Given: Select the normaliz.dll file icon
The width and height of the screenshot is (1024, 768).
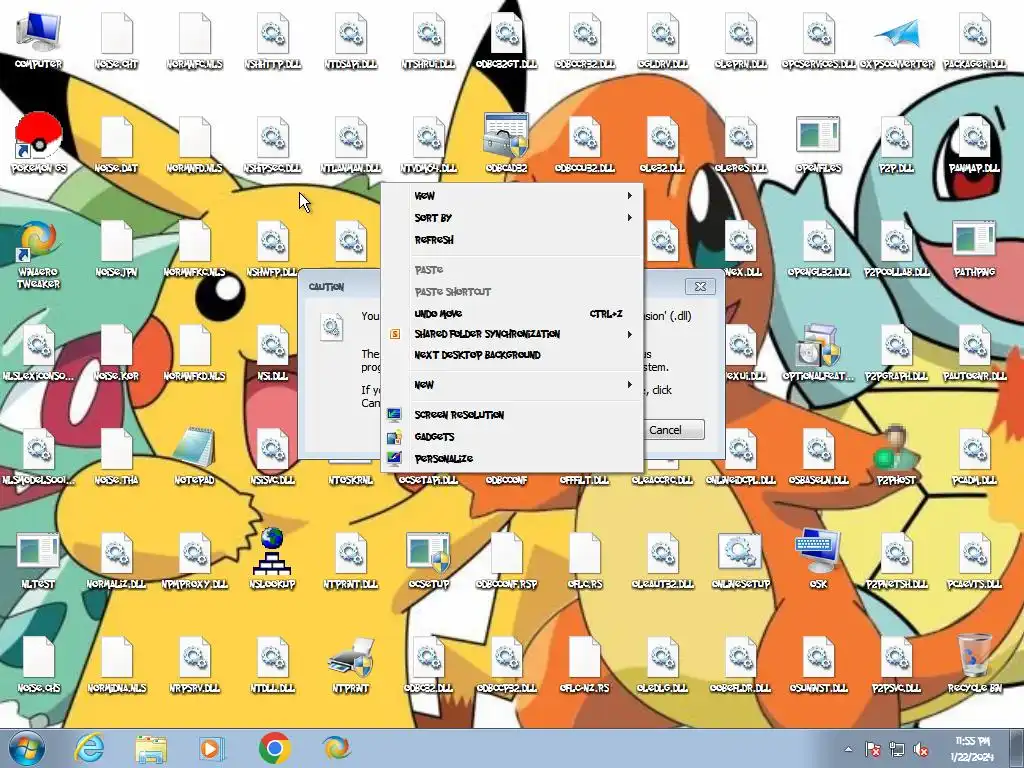Looking at the screenshot, I should tap(116, 559).
